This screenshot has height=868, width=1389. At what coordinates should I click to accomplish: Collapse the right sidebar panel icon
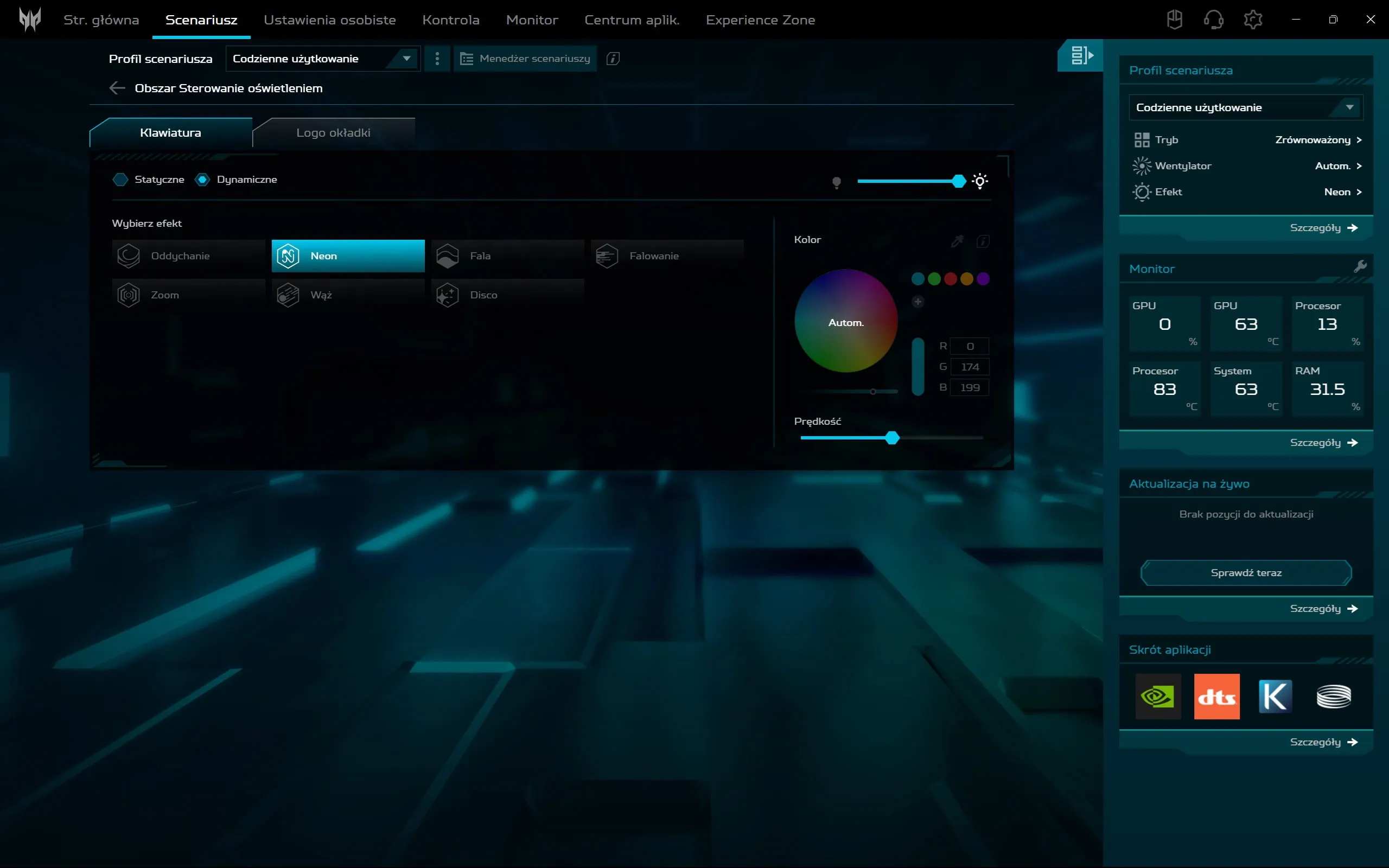[1081, 55]
